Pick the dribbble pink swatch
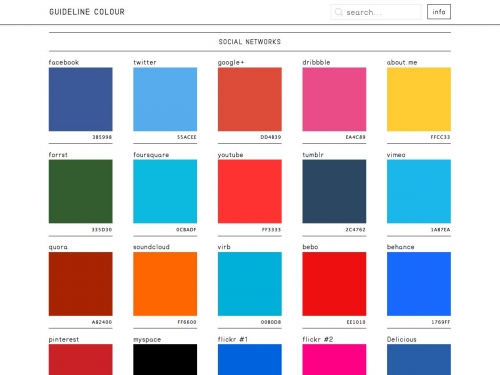 pyautogui.click(x=334, y=99)
